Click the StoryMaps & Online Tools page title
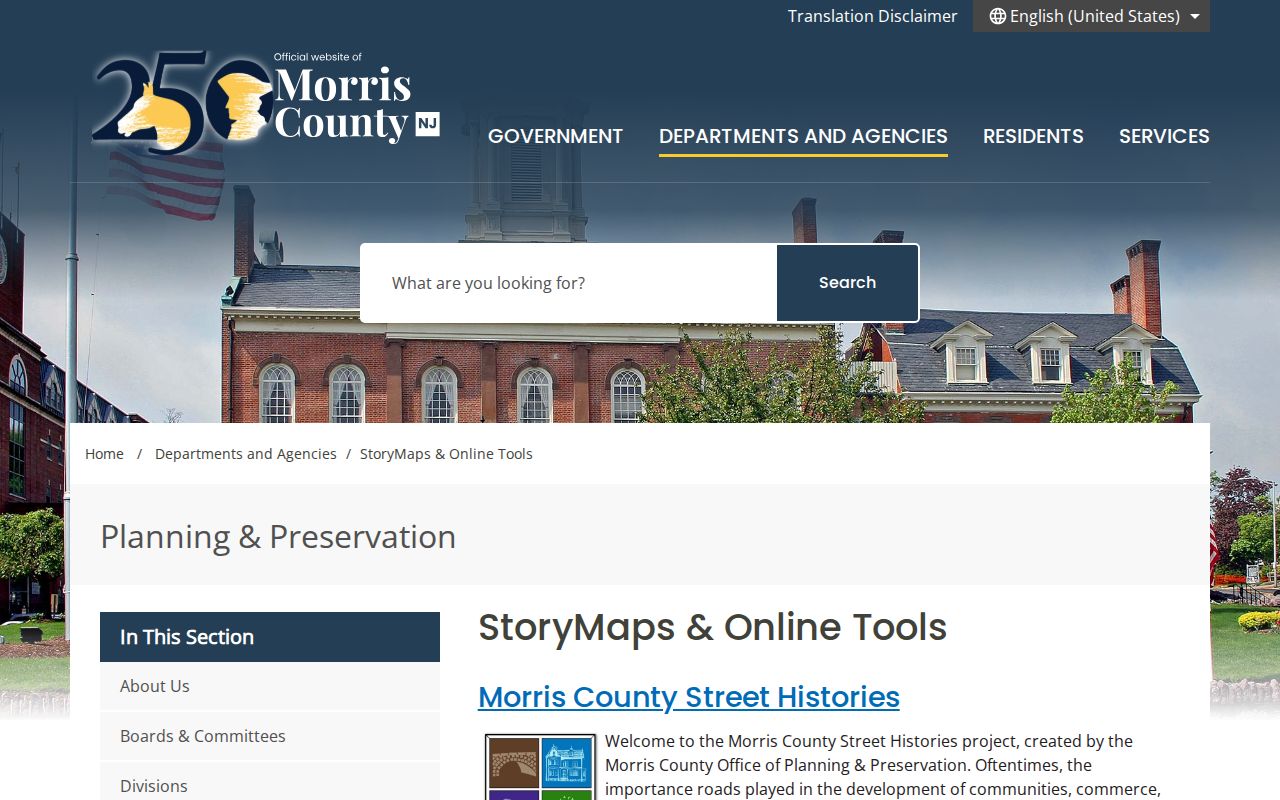Screen dimensions: 1280x800 [712, 627]
